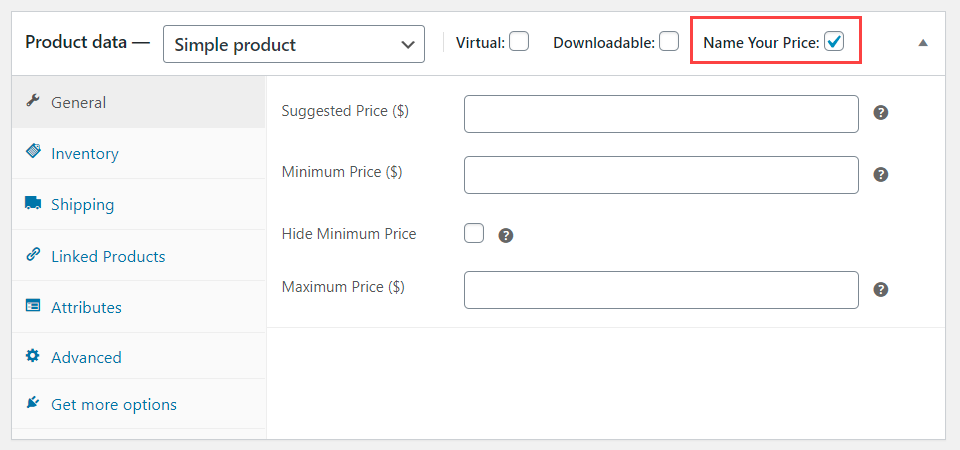Switch to the Inventory tab
Image resolution: width=960 pixels, height=450 pixels.
[85, 153]
